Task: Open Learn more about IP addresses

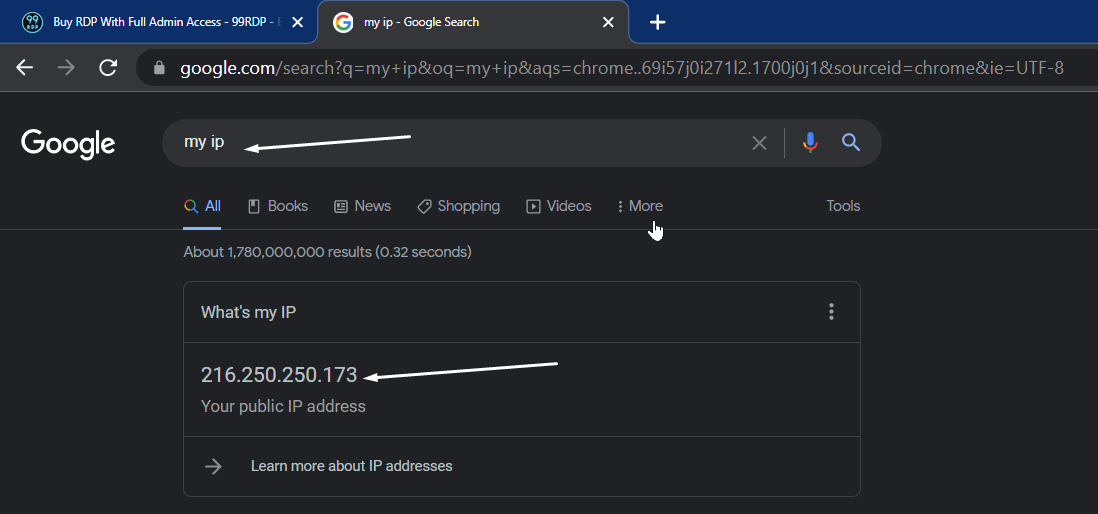Action: (351, 466)
